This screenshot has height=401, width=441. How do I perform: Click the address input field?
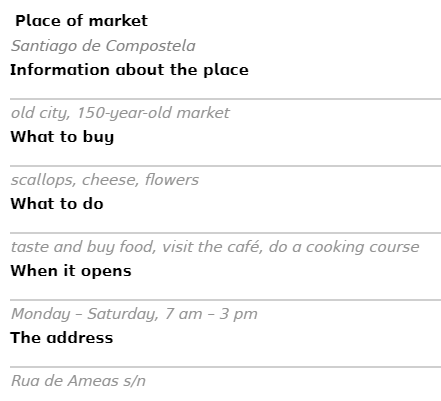click(225, 358)
